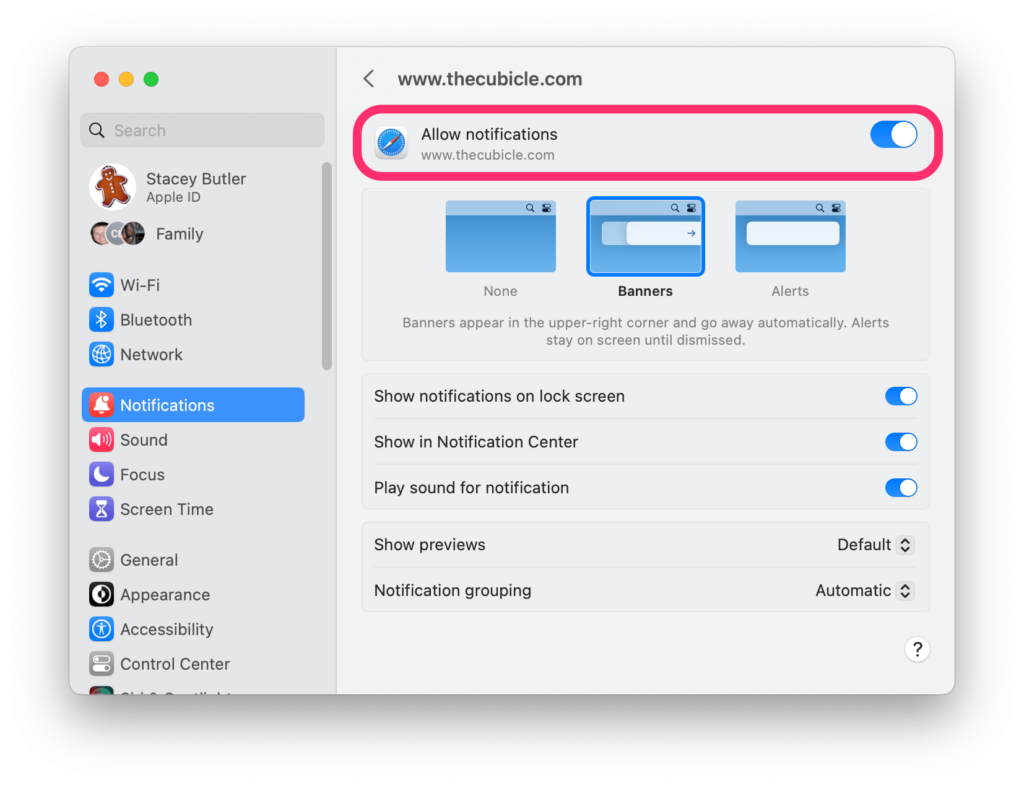Image resolution: width=1024 pixels, height=786 pixels.
Task: Open Accessibility settings label
Action: click(167, 629)
